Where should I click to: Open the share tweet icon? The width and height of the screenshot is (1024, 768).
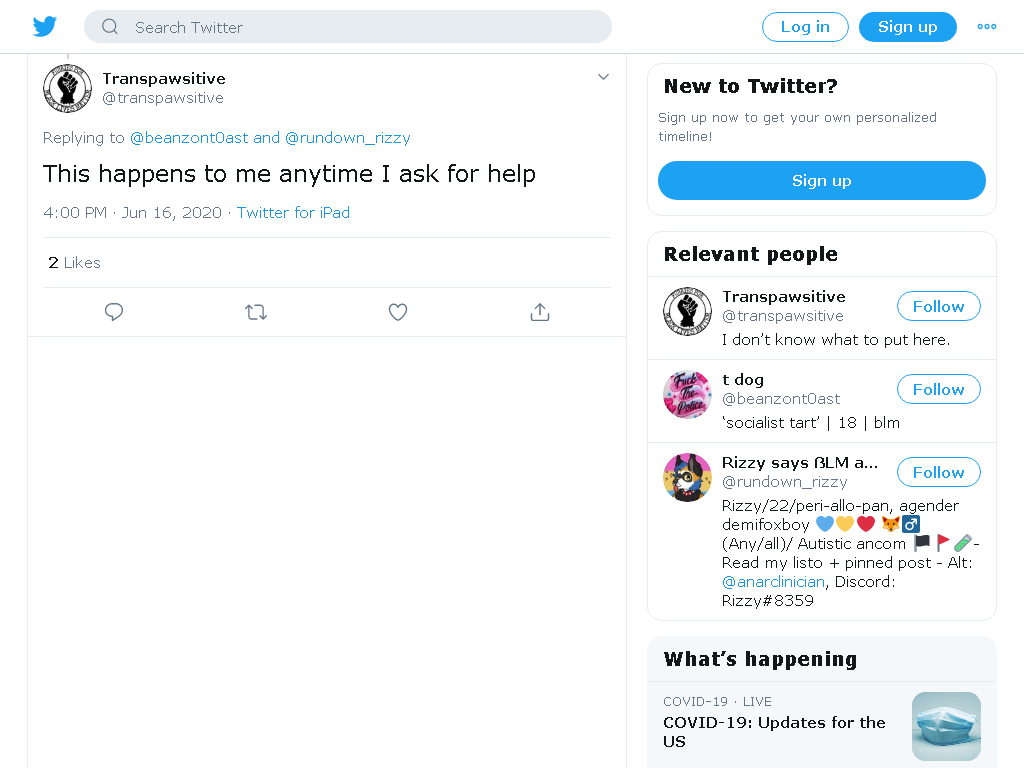[x=540, y=312]
